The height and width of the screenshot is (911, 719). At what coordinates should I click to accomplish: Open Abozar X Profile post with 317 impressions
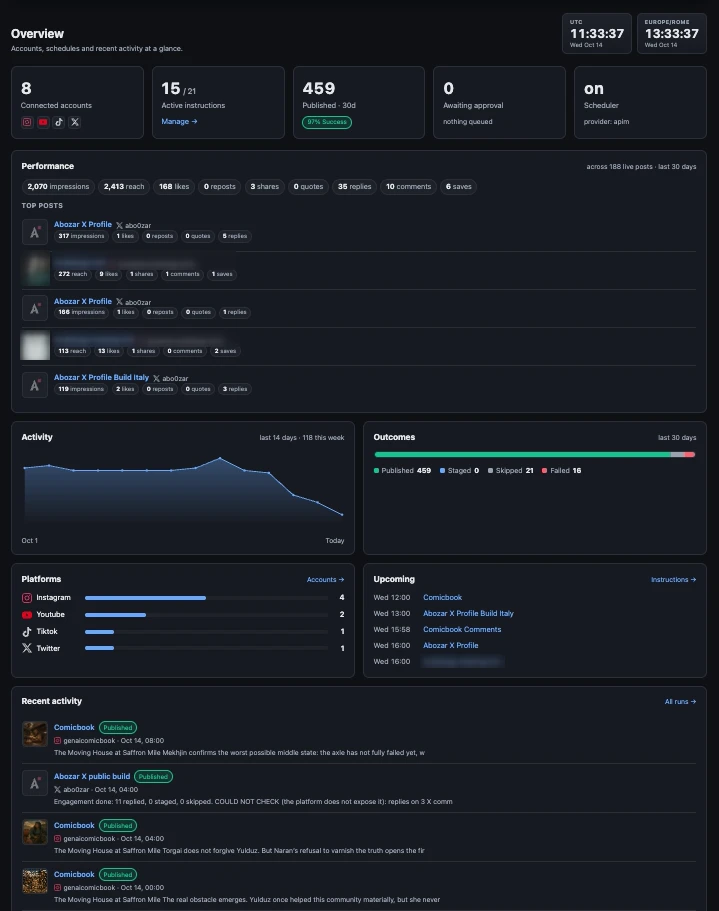(x=82, y=224)
